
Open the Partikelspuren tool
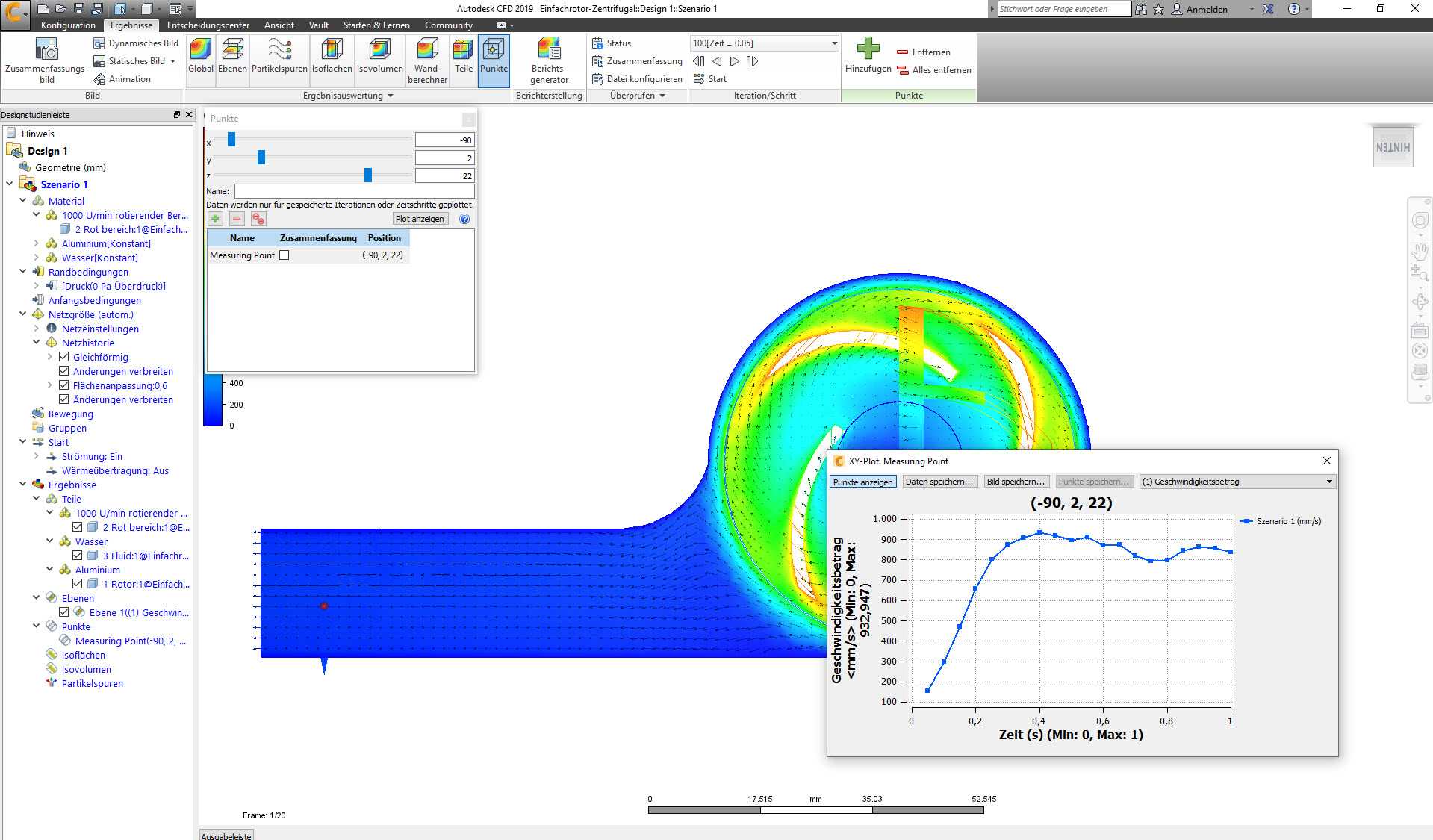pyautogui.click(x=279, y=60)
